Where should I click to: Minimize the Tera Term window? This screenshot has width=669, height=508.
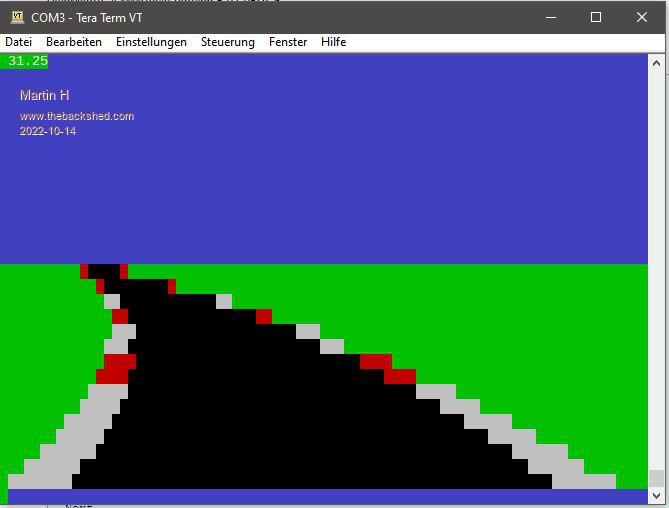(x=550, y=17)
